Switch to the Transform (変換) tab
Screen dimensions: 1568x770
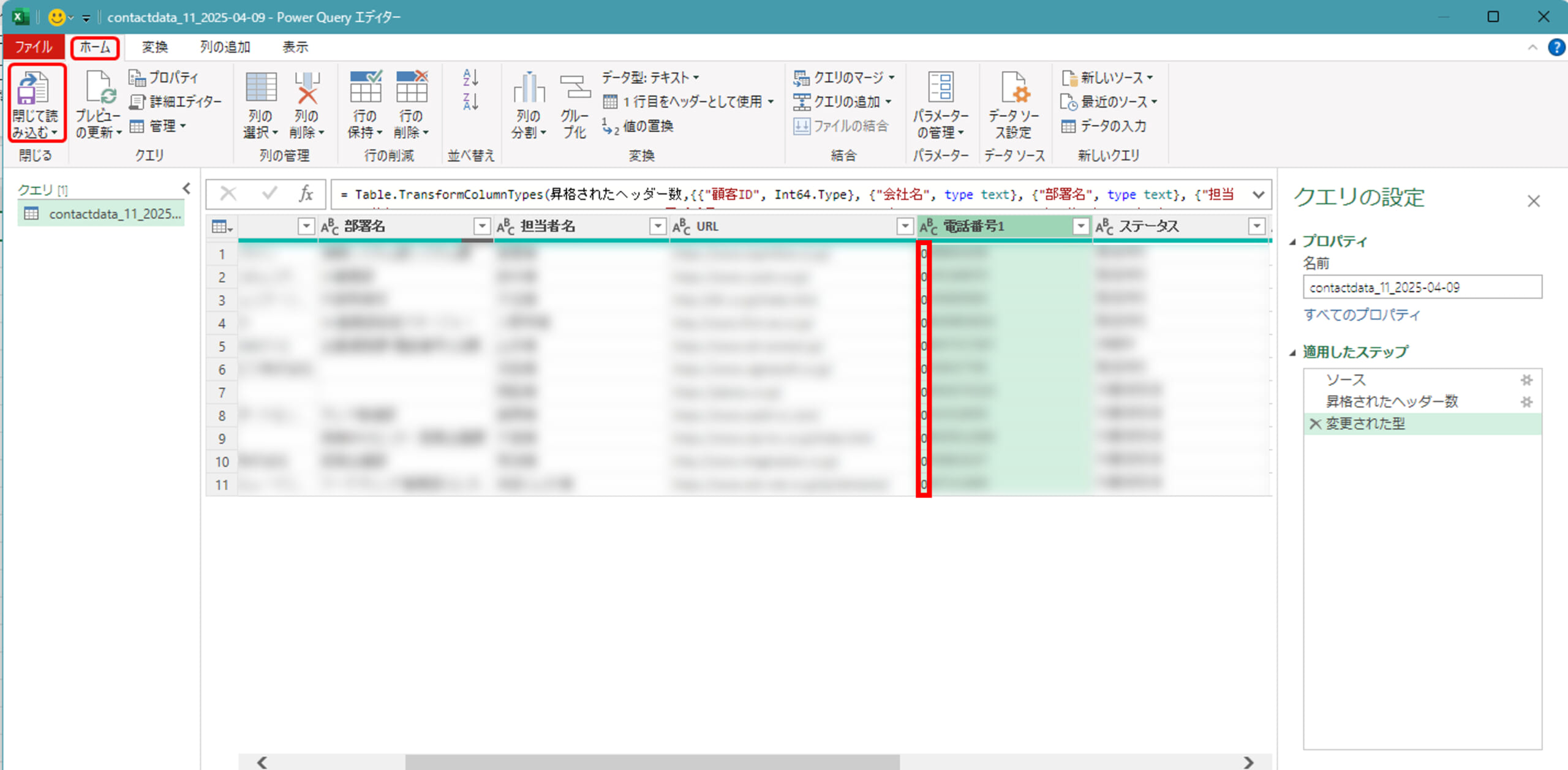coord(155,47)
